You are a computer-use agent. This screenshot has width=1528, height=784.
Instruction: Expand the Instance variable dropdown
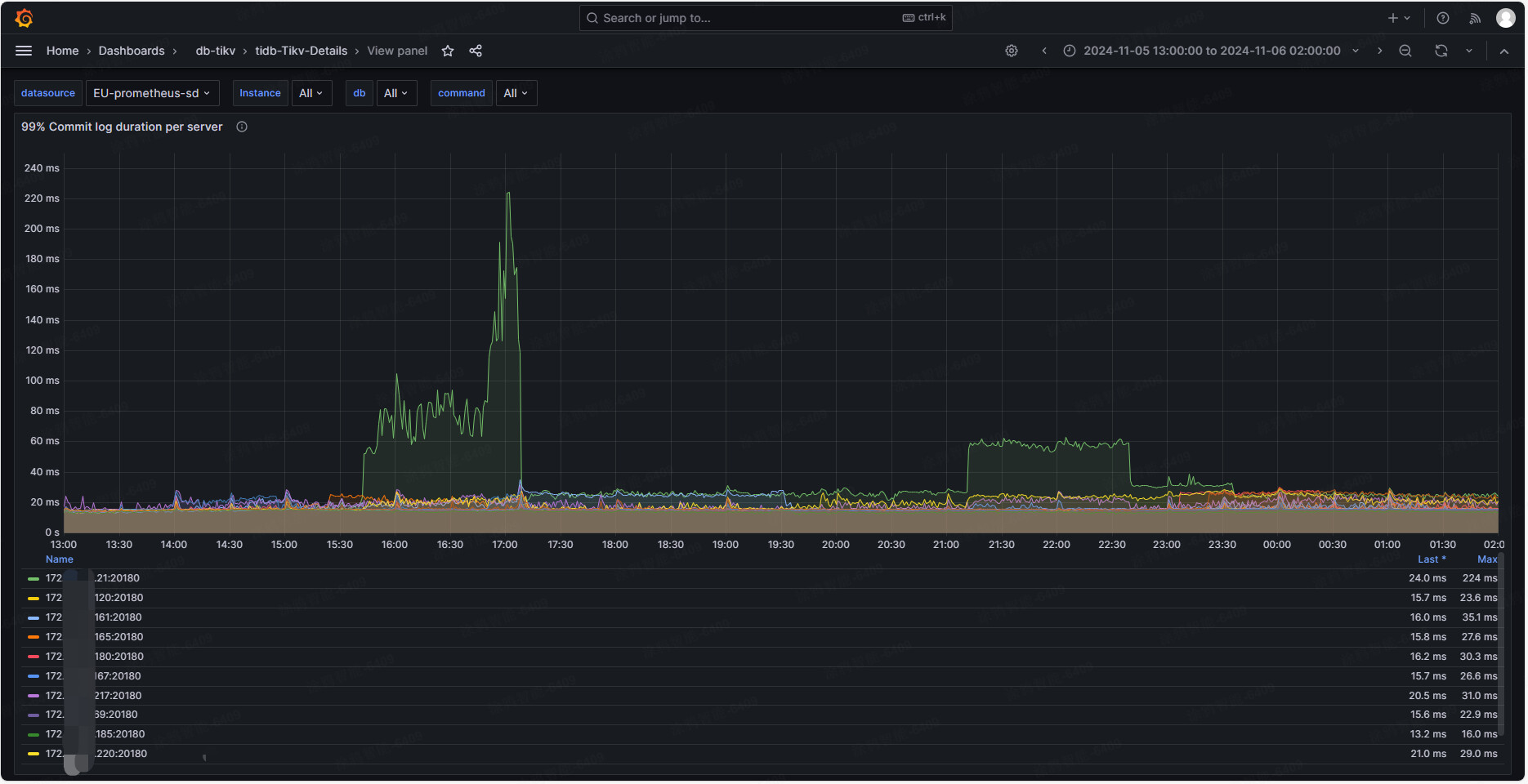click(x=311, y=93)
